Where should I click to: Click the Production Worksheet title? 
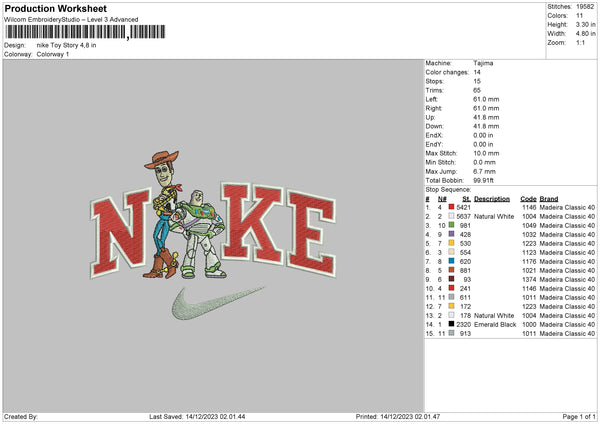56,8
